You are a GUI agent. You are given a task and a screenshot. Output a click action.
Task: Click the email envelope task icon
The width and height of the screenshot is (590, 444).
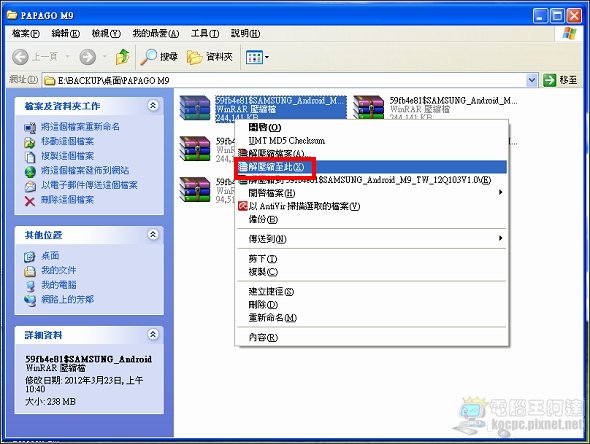(x=30, y=186)
